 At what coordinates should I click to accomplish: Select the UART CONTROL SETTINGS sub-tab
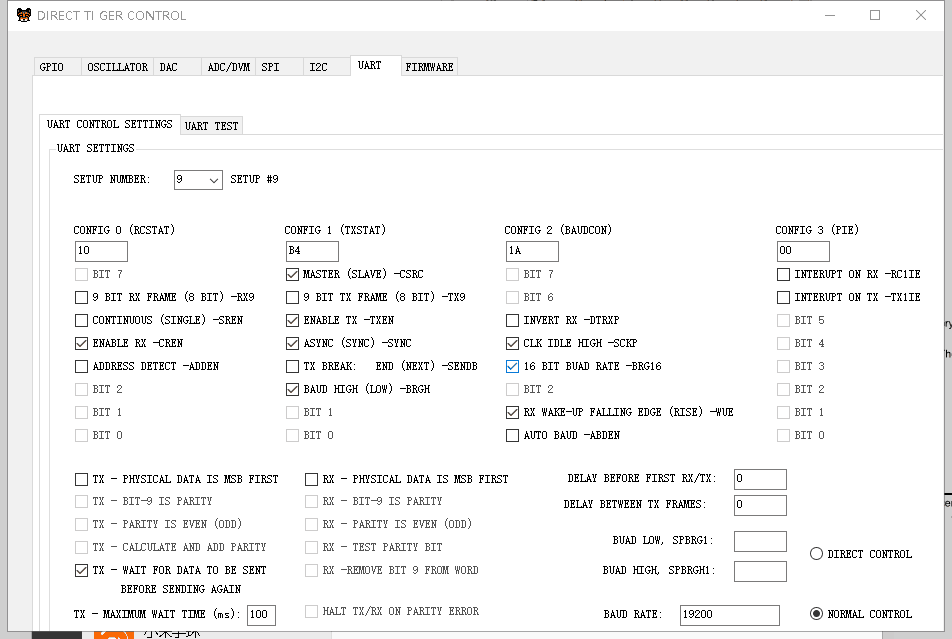point(110,124)
